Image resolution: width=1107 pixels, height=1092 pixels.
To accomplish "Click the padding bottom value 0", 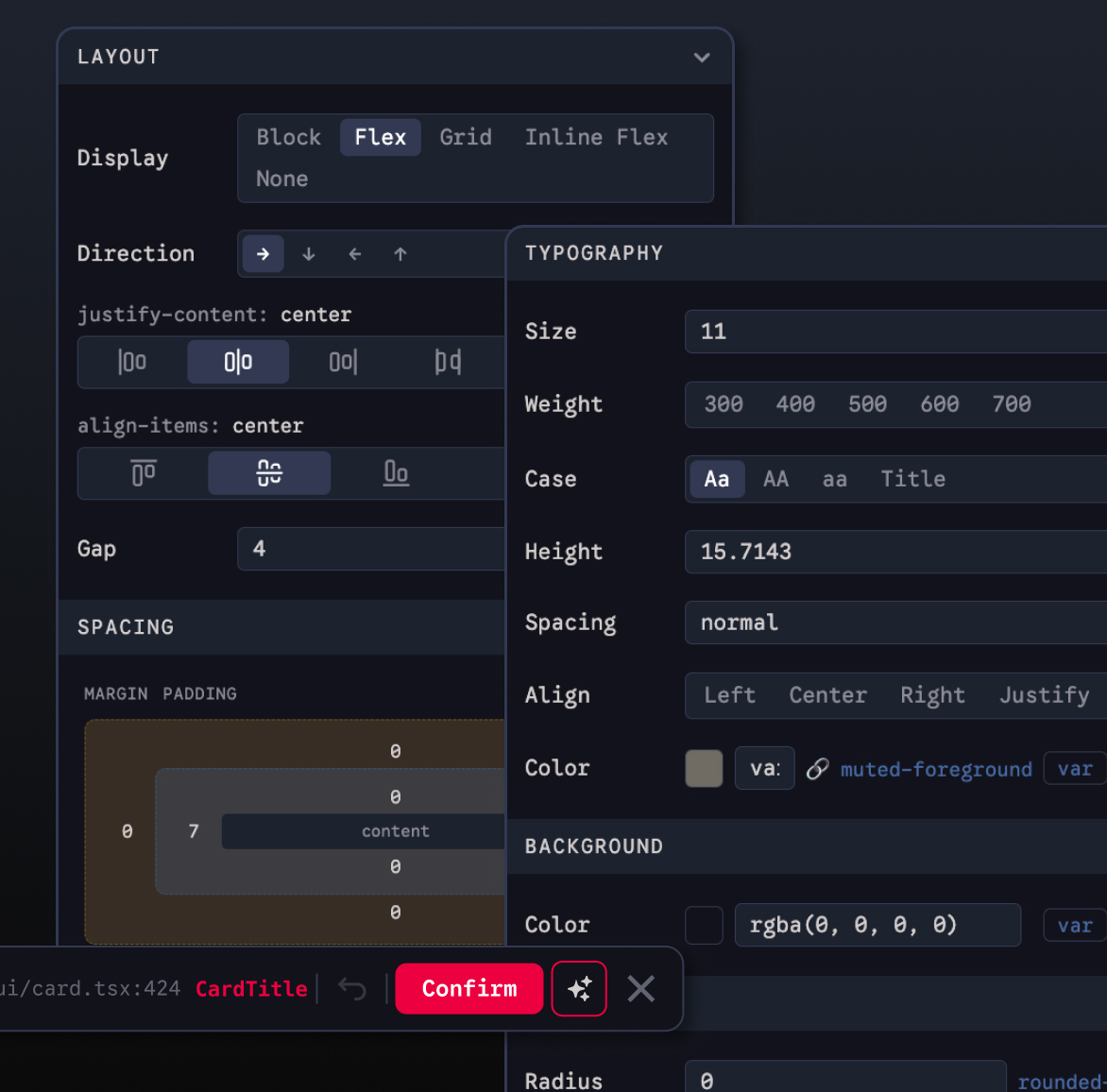I will coord(396,867).
